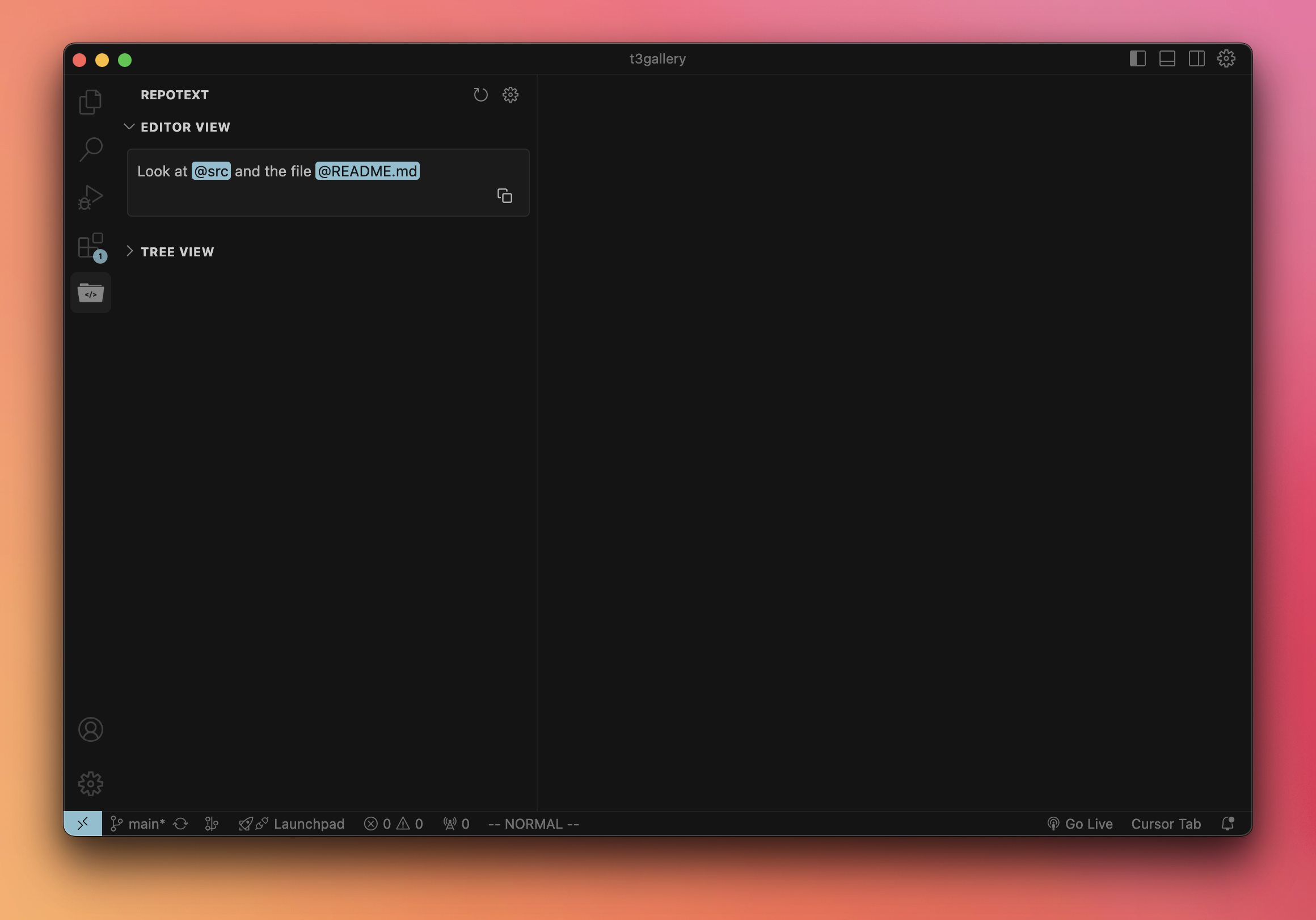Open the Explorer files icon
The height and width of the screenshot is (920, 1316).
(91, 102)
